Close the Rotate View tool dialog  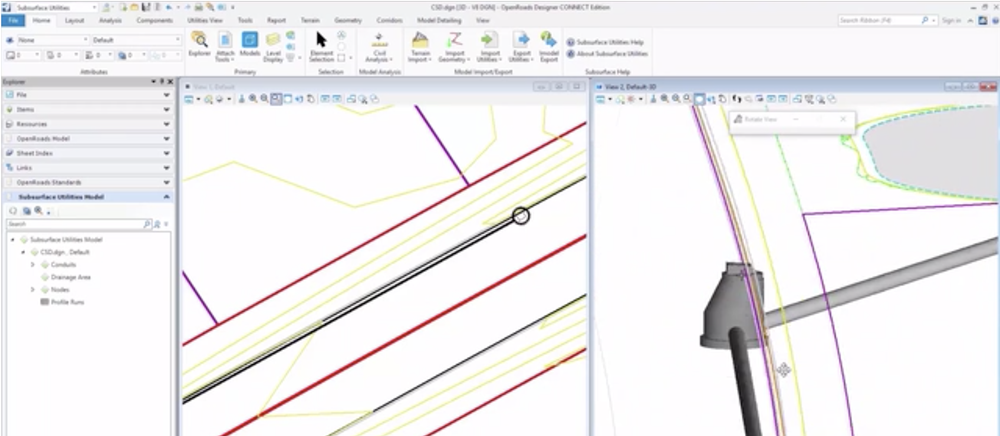(x=843, y=119)
